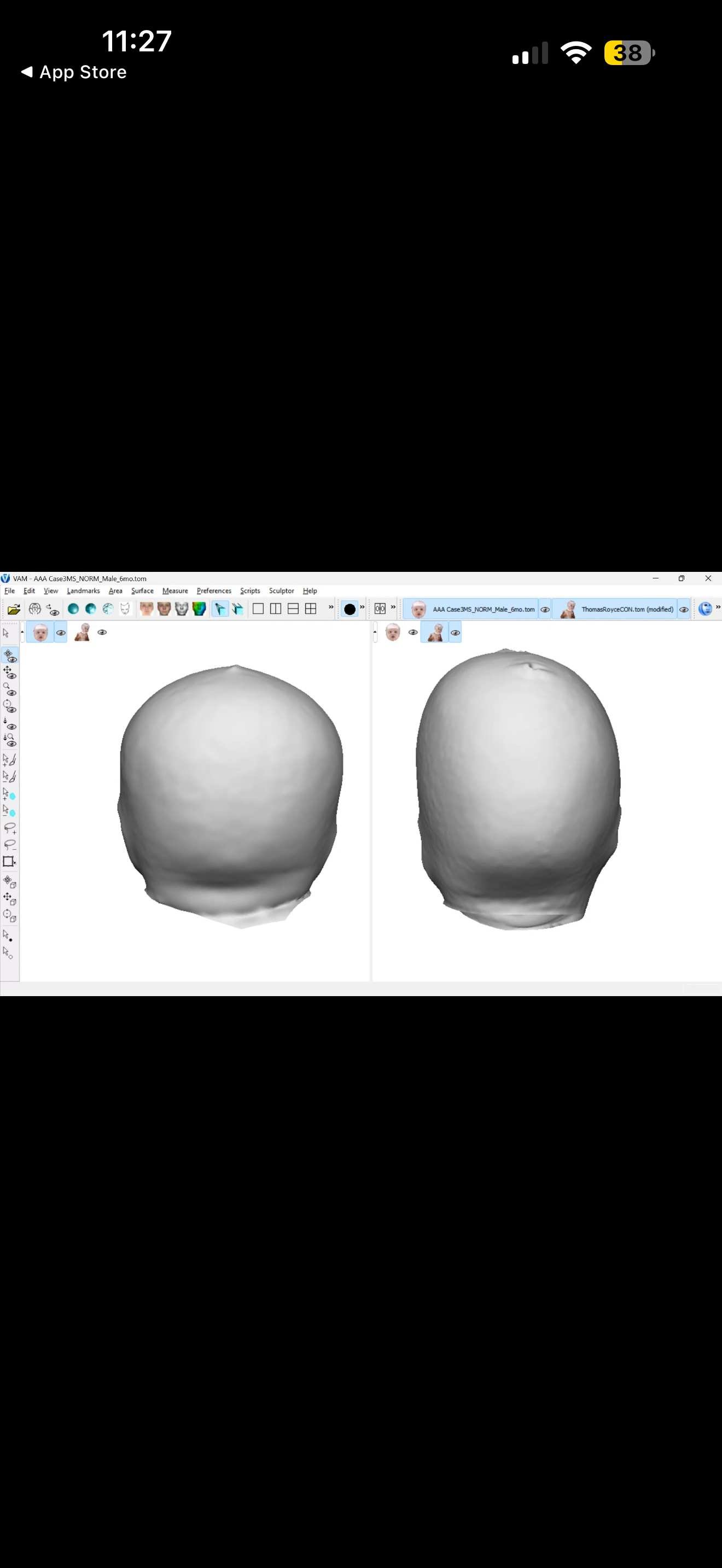
Task: Choose the single-pane layout icon
Action: 258,609
